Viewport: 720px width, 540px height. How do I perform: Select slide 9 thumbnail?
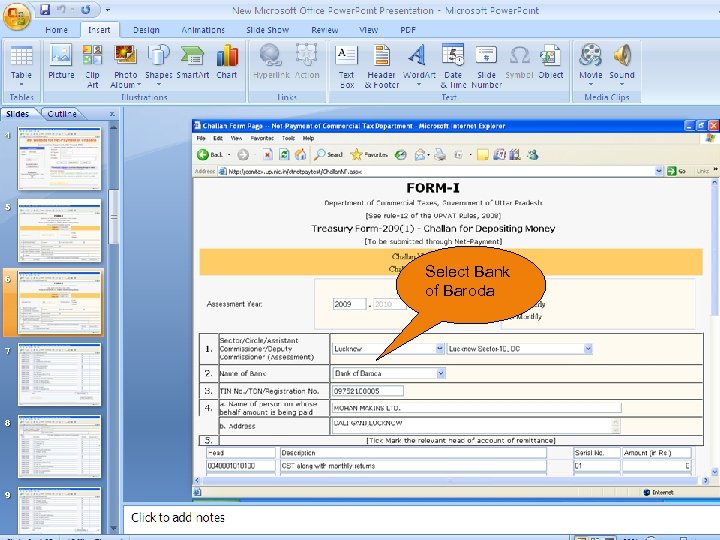(x=59, y=510)
